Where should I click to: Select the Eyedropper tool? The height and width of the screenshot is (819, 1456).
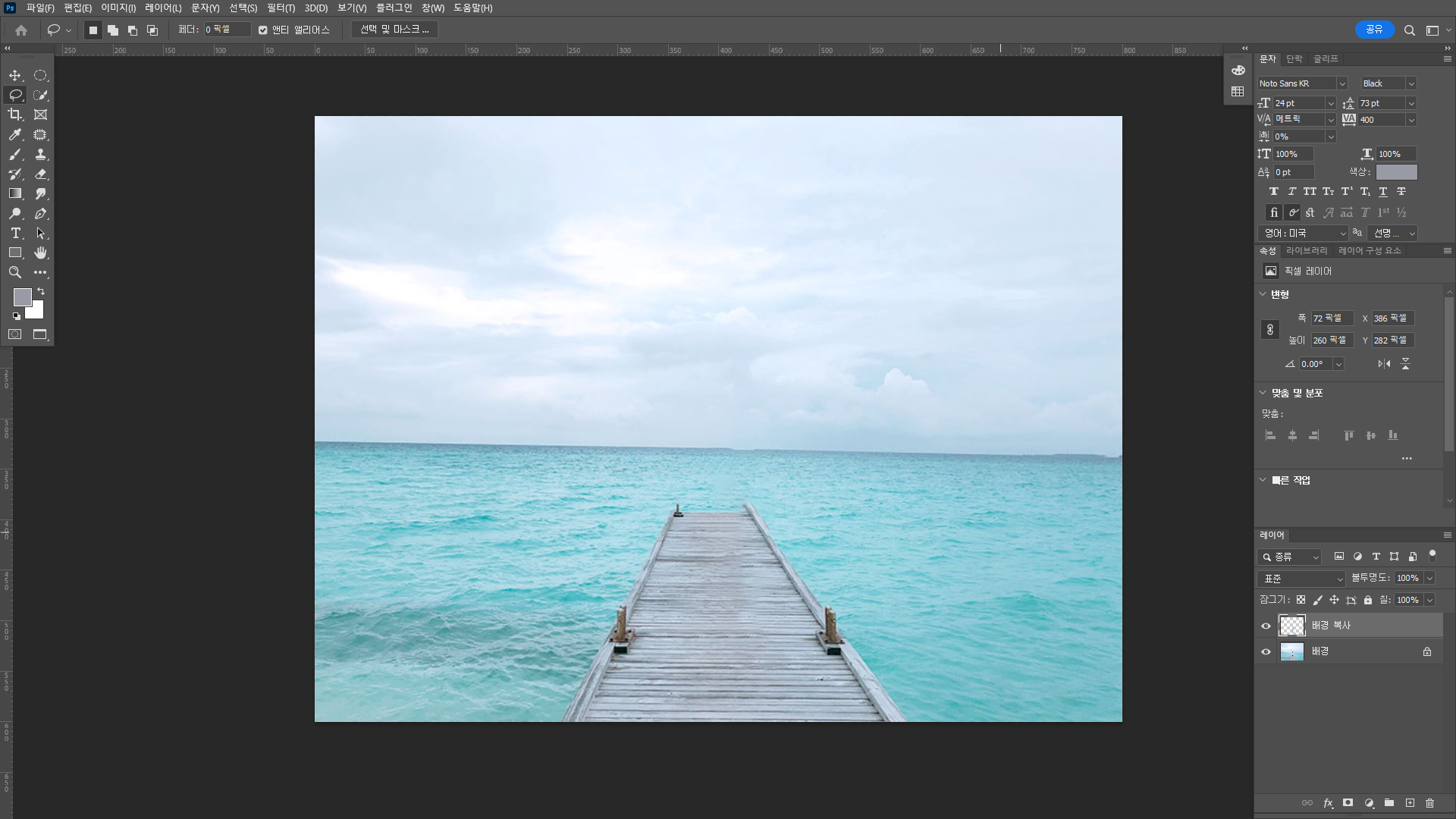tap(15, 134)
